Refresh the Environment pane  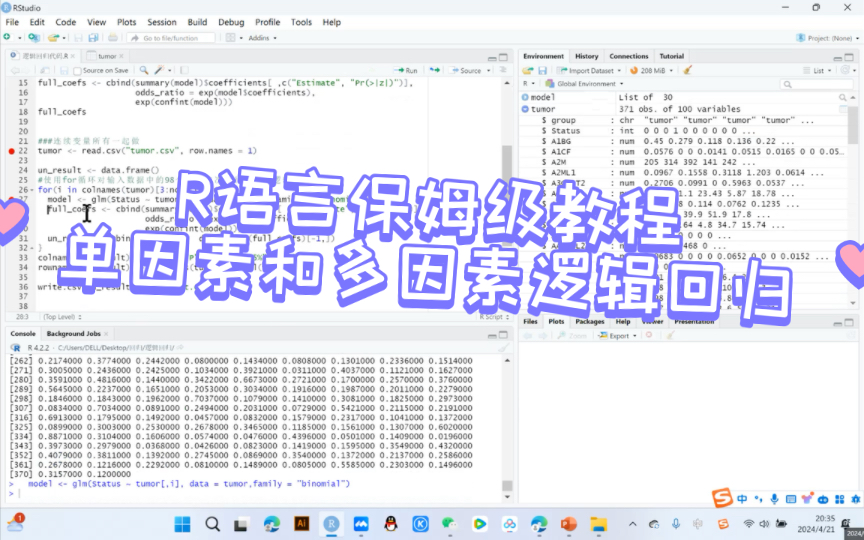[x=845, y=70]
